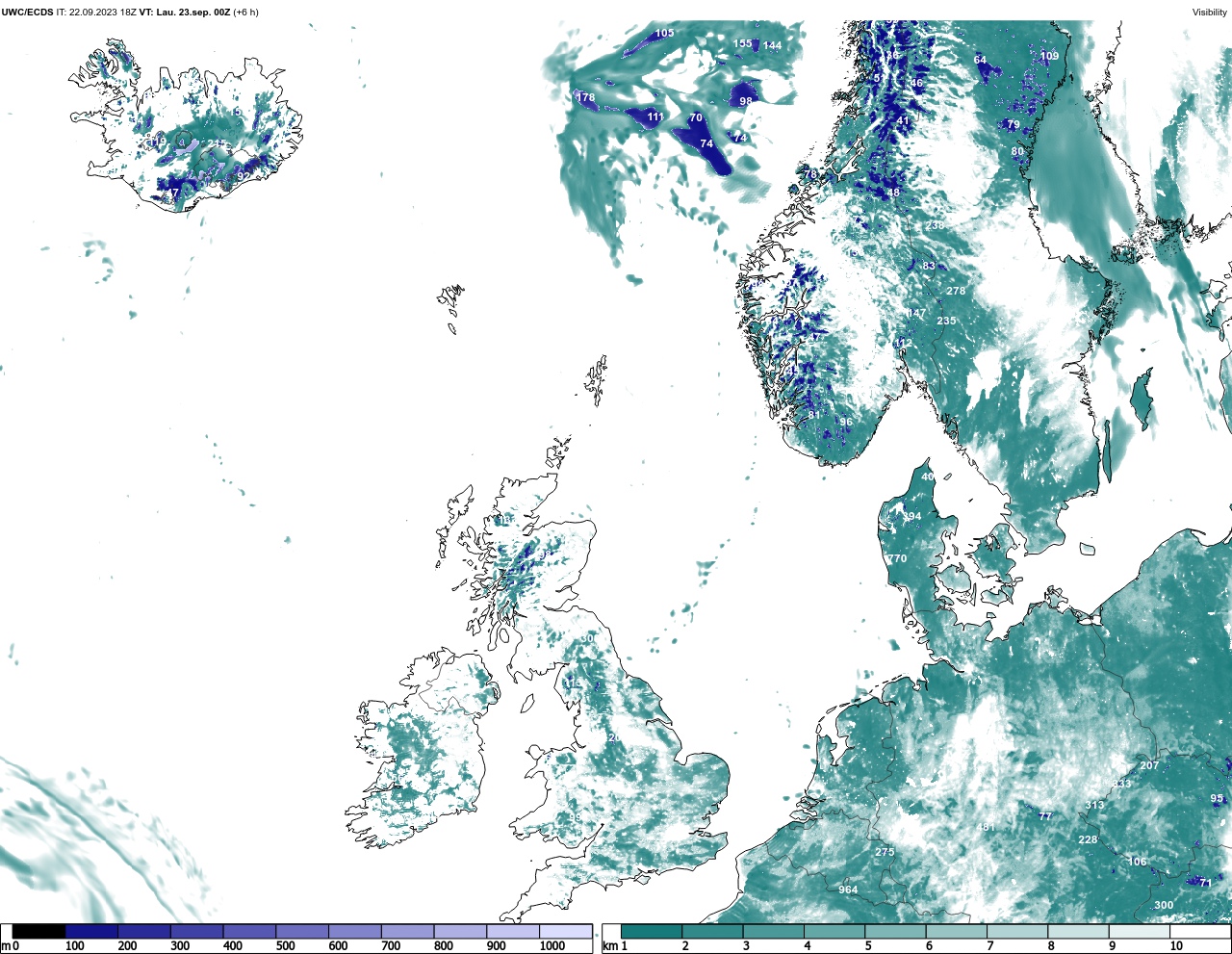Click the black 0–100 m legend swatch
Screen dimensions: 1232x954
[38, 932]
